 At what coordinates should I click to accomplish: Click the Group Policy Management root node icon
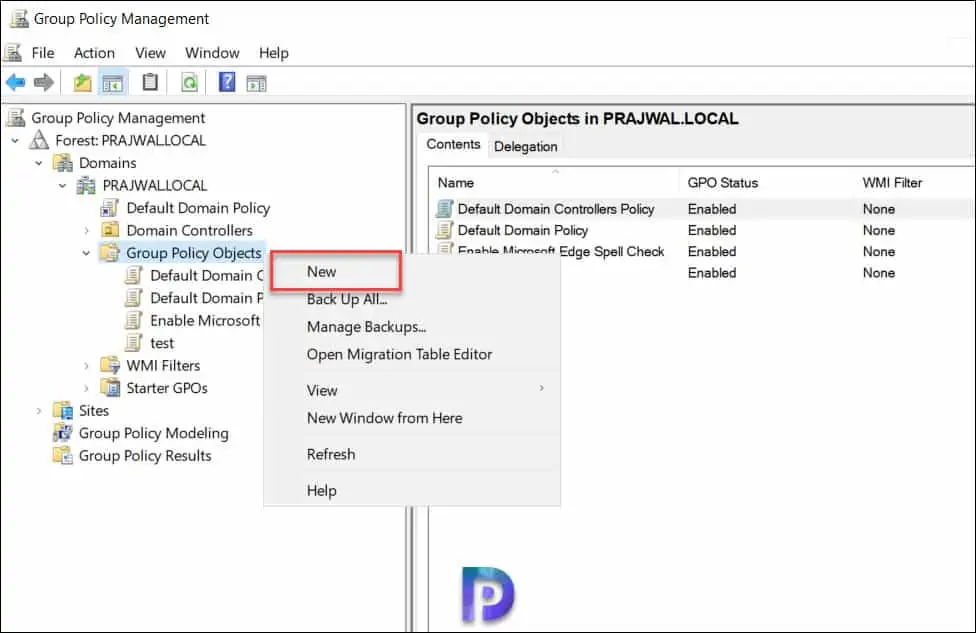coord(17,118)
